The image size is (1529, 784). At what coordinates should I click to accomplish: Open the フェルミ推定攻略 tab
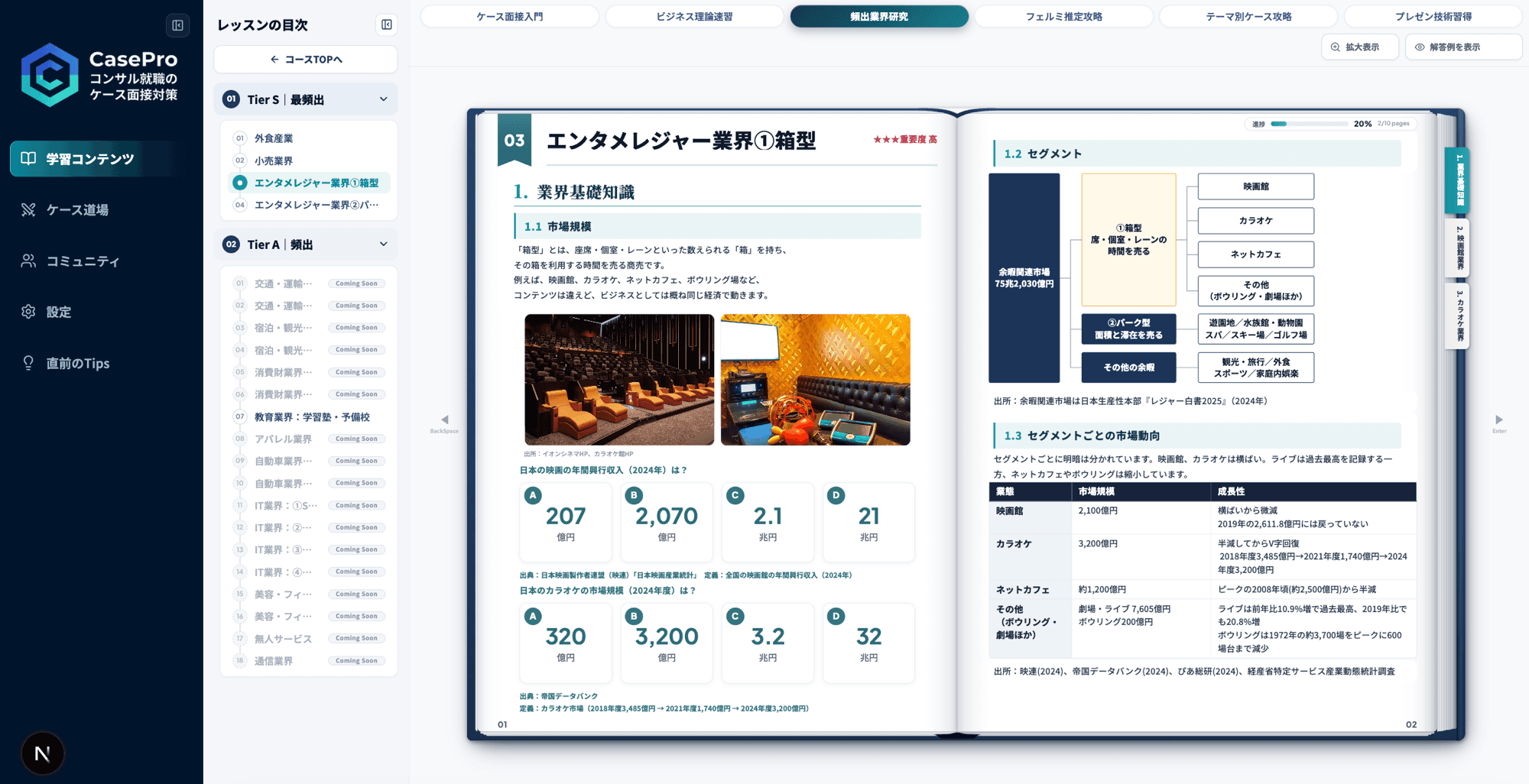pos(1064,16)
